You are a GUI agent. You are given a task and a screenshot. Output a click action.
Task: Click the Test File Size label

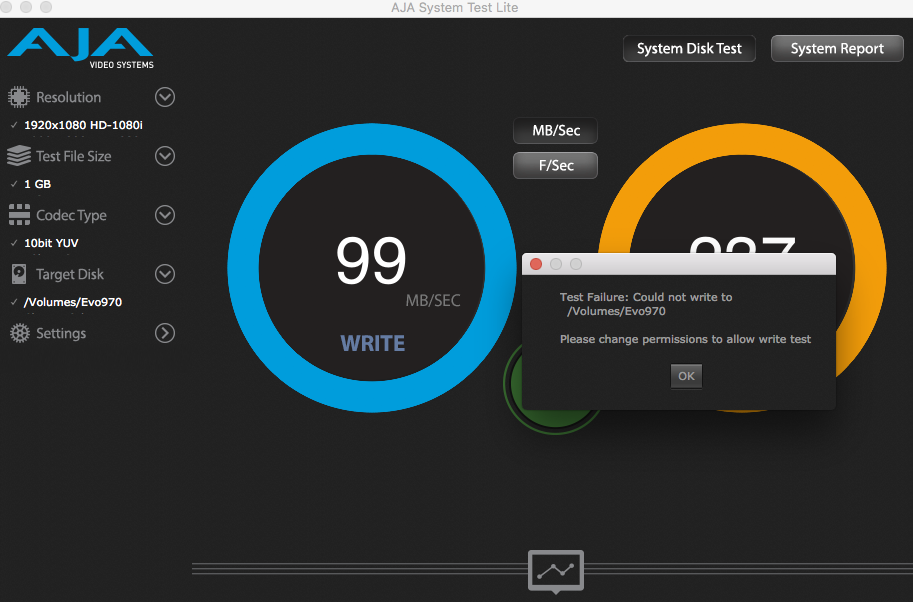click(73, 156)
